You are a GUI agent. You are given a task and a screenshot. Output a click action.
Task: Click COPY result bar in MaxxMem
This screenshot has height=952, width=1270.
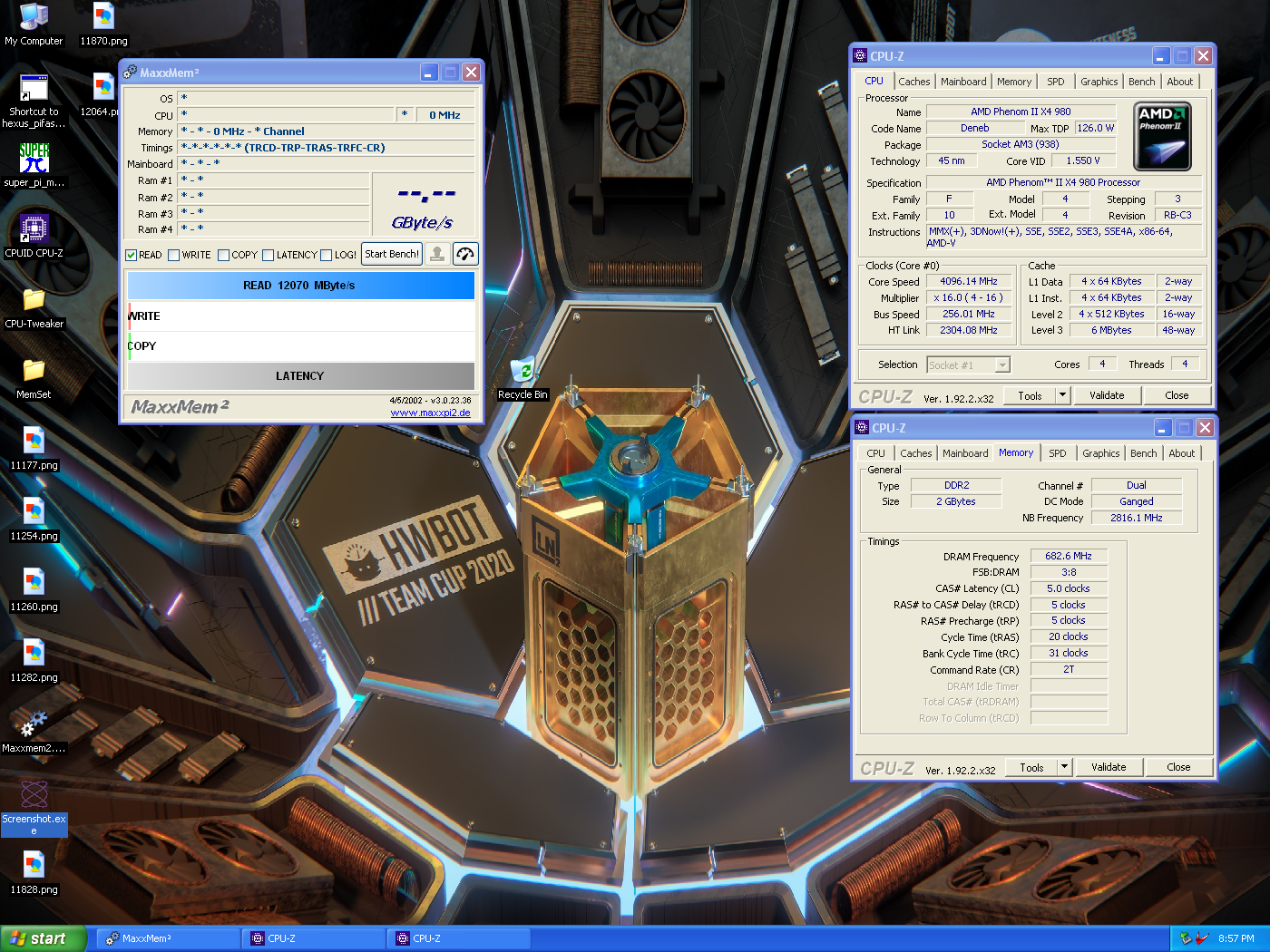[x=300, y=346]
